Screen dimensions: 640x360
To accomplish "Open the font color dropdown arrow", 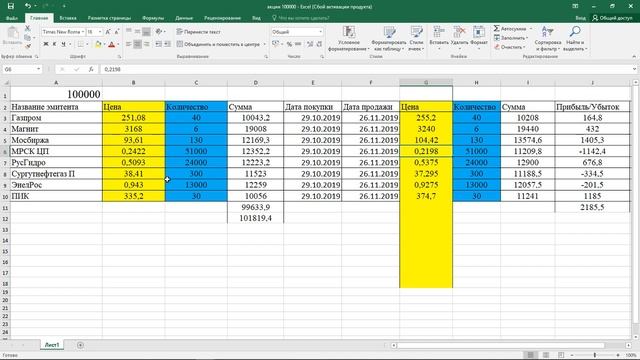I will [x=118, y=44].
